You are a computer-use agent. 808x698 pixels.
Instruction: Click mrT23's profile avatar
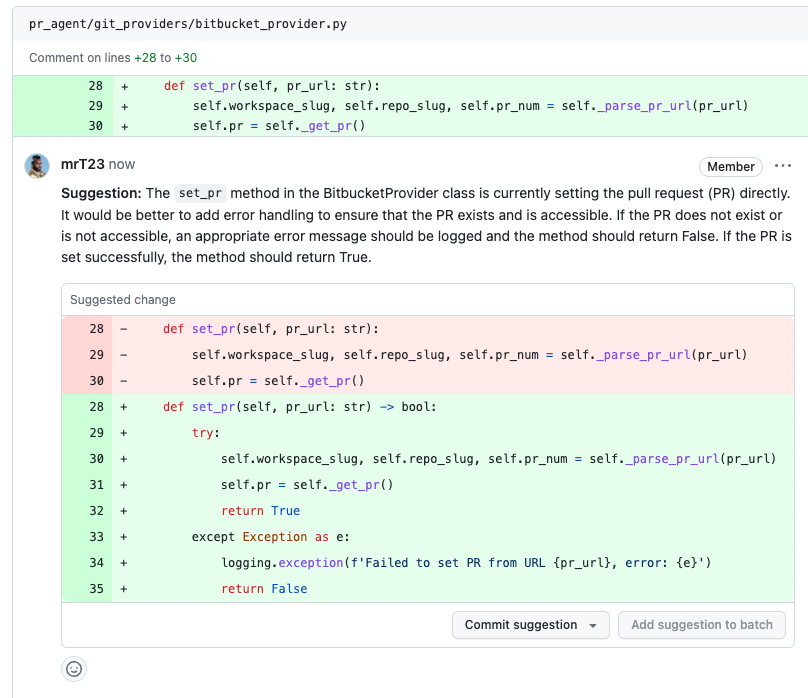pos(38,165)
